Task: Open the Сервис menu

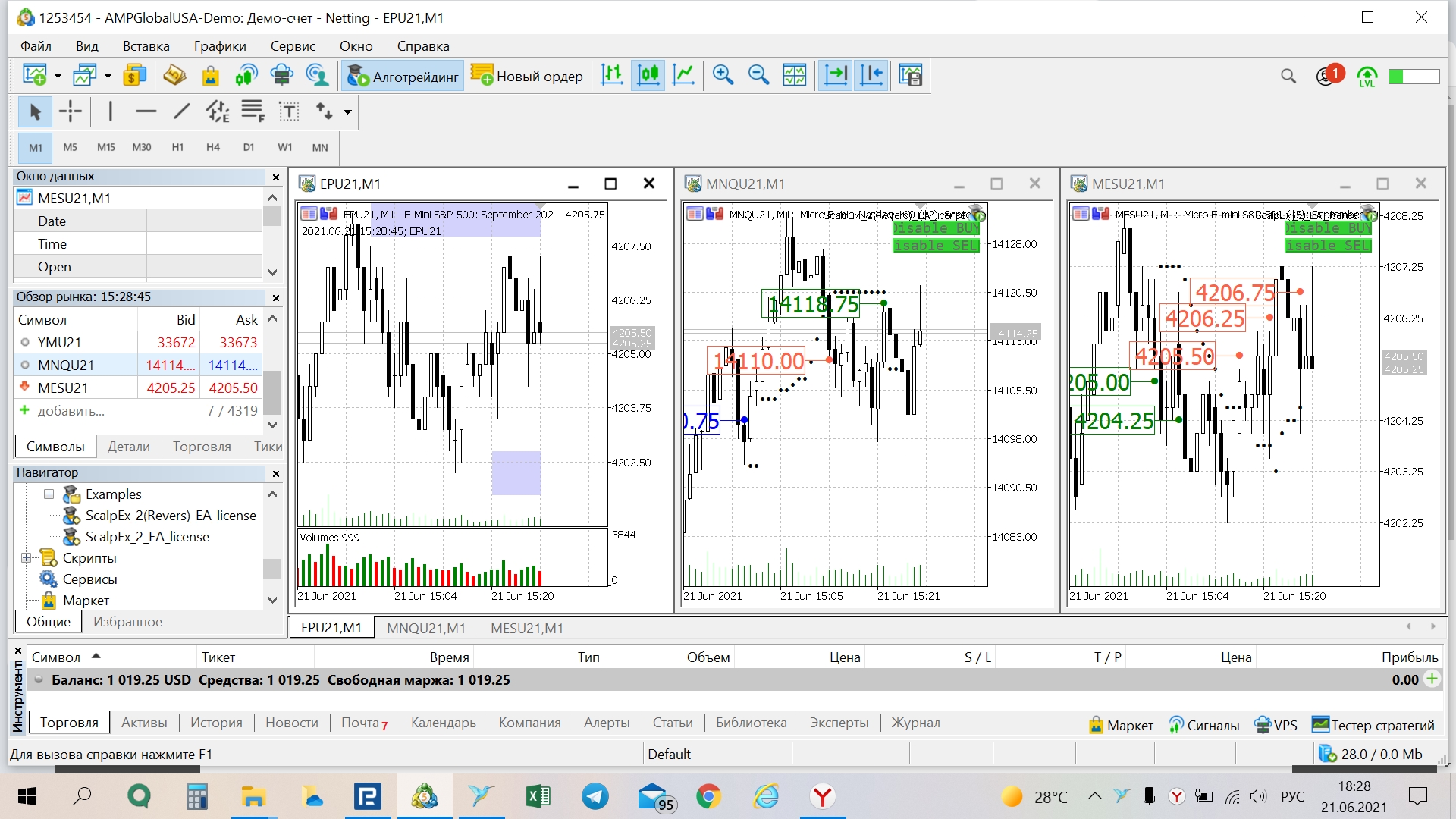Action: (x=293, y=46)
